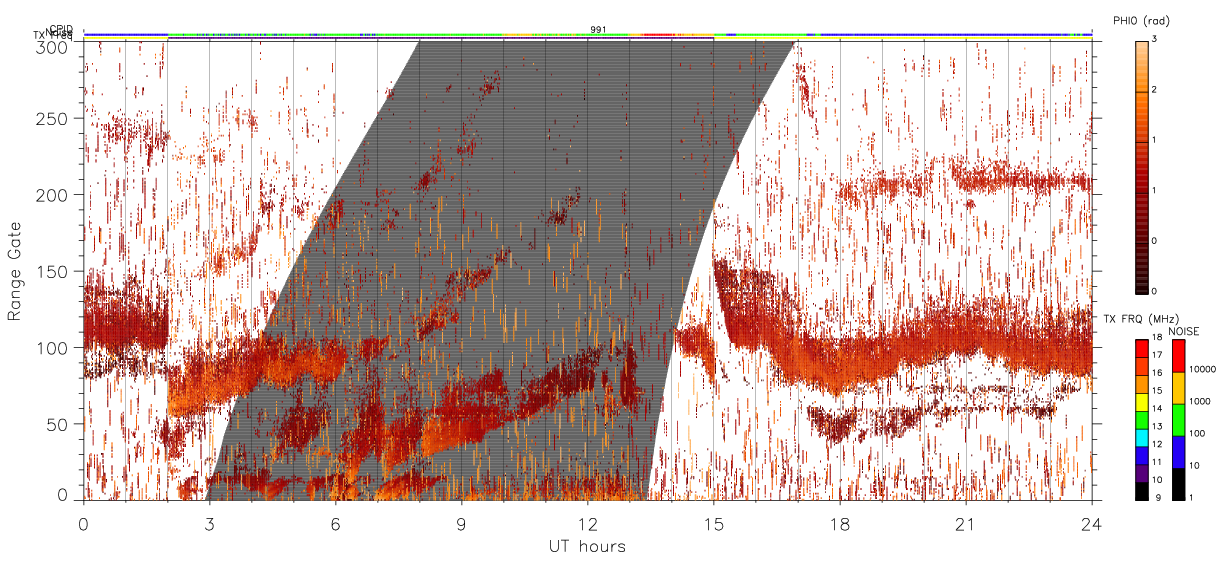The width and height of the screenshot is (1228, 567).
Task: Pick the red 17-18 MHz TX FRQ swatch
Action: click(x=1142, y=348)
